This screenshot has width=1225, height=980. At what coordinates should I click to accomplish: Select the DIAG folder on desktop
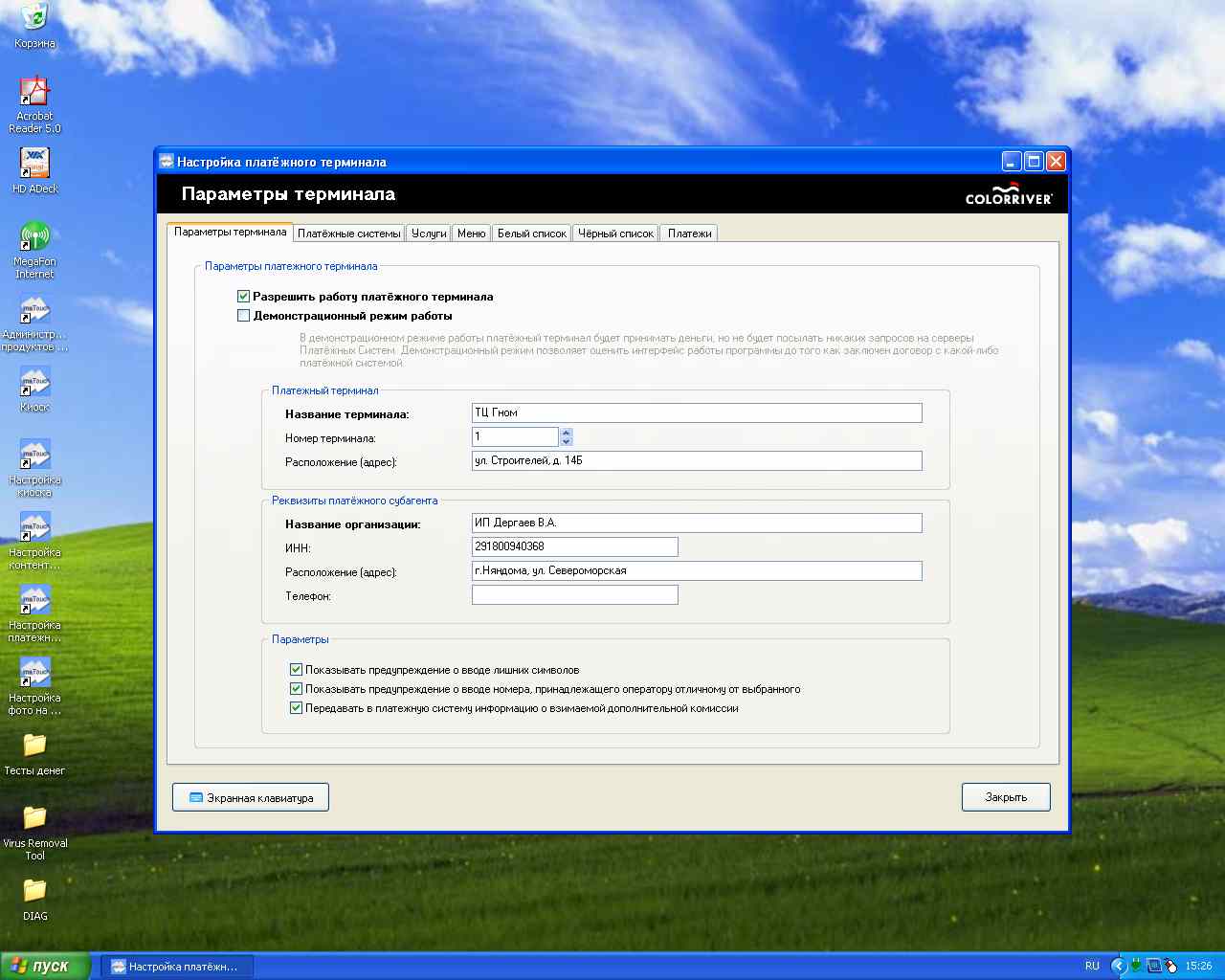(34, 890)
